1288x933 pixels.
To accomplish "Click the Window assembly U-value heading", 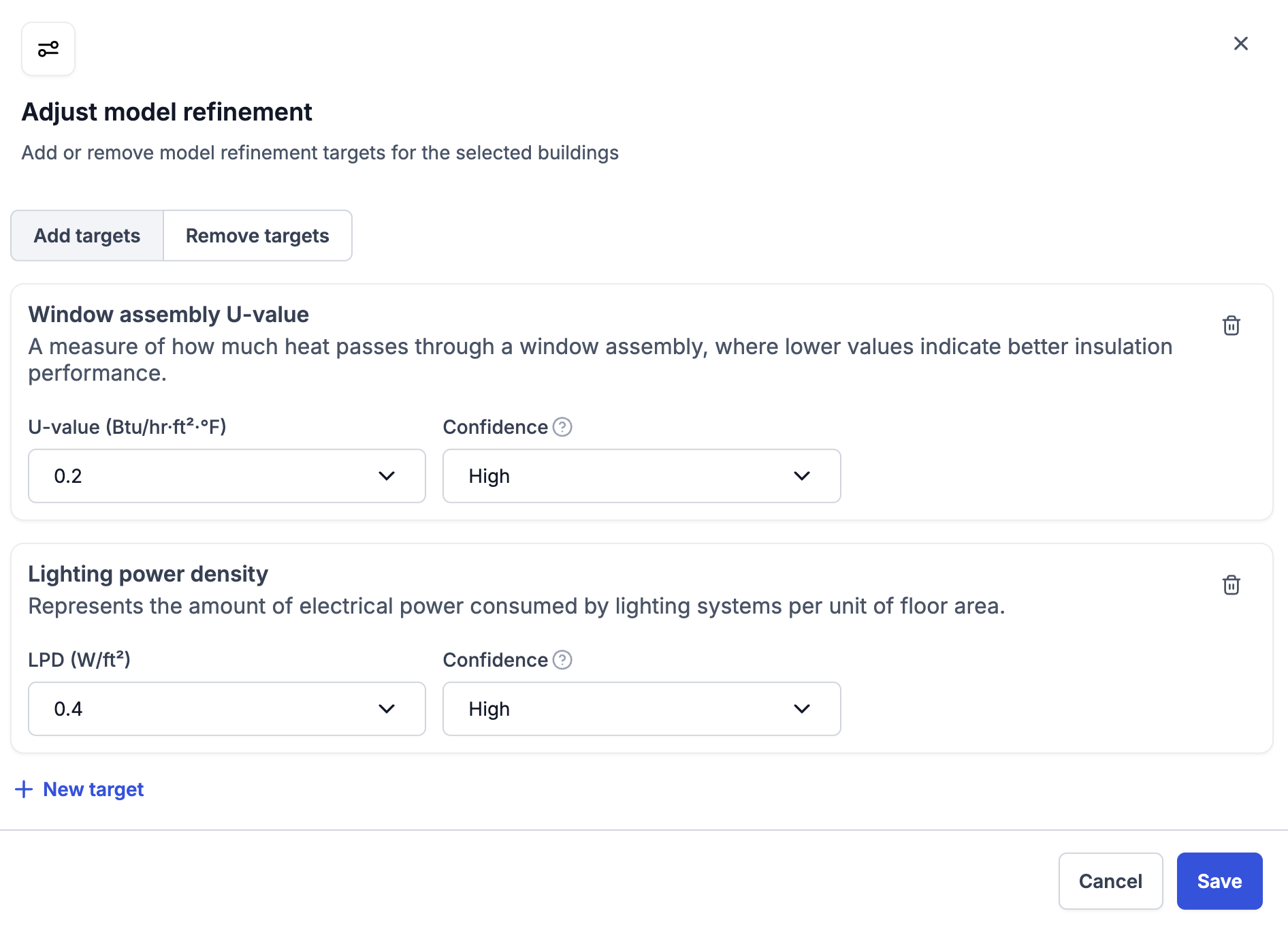I will point(169,315).
